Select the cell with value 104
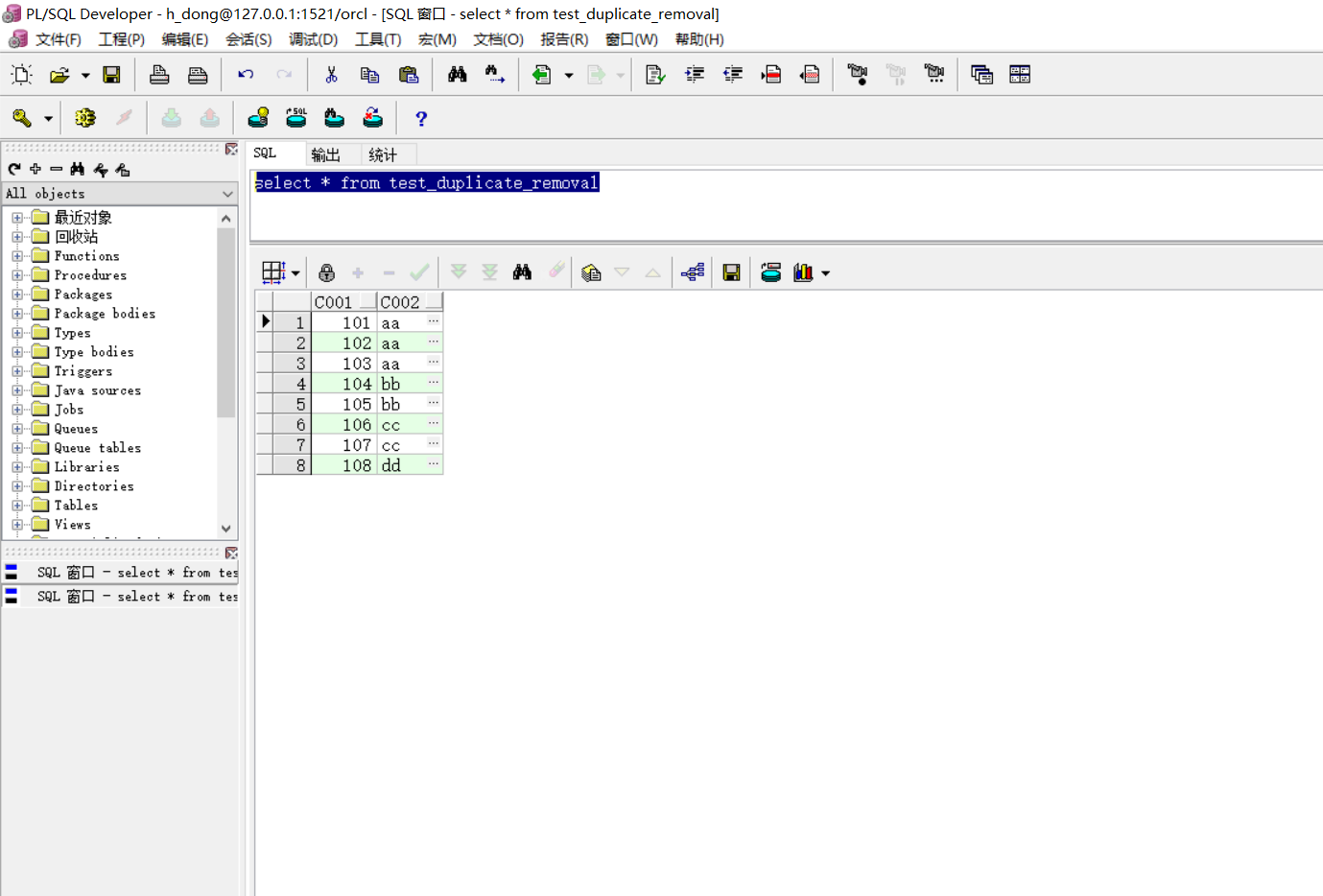 343,384
